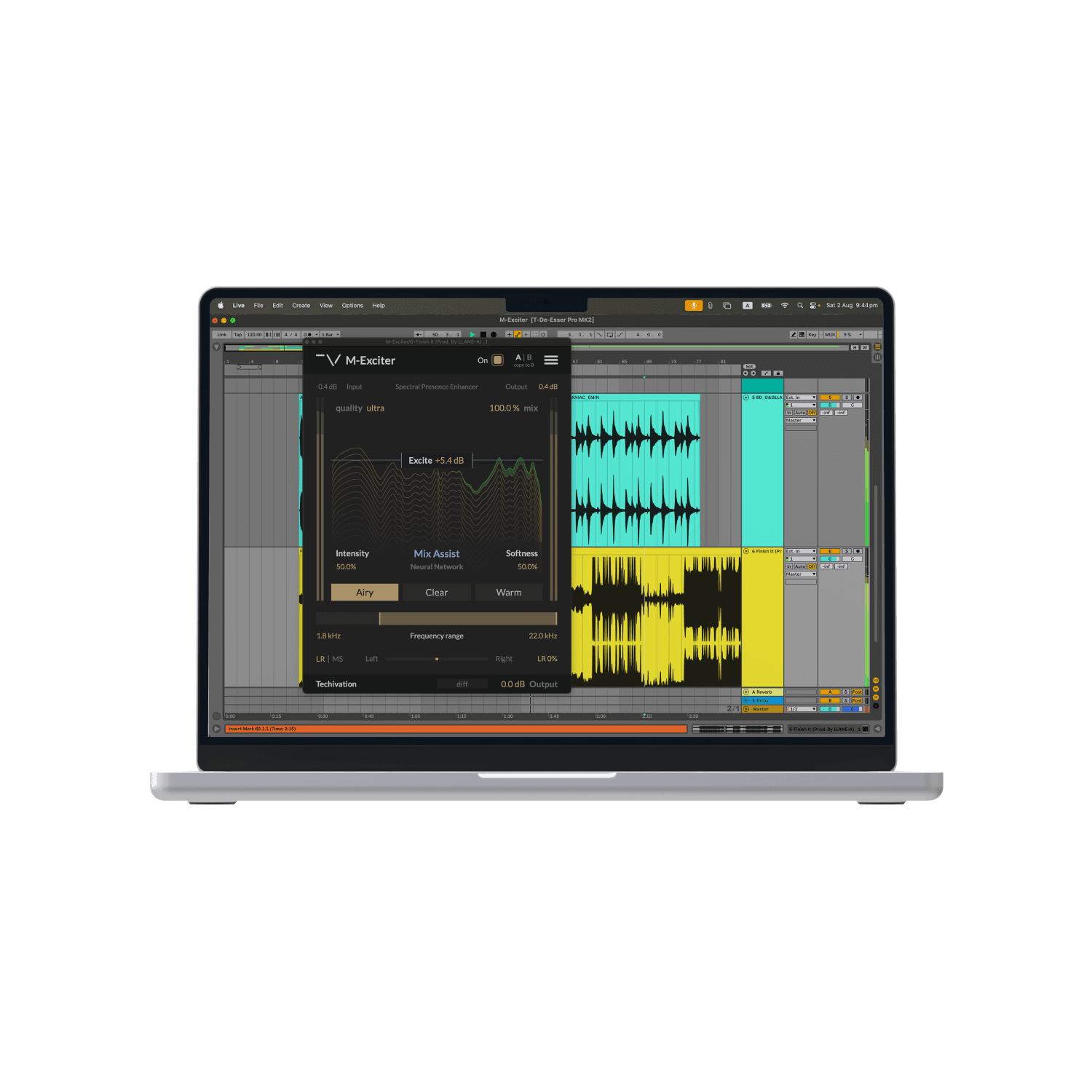Solo the 5 BD_G&GLLA track

coord(847,397)
